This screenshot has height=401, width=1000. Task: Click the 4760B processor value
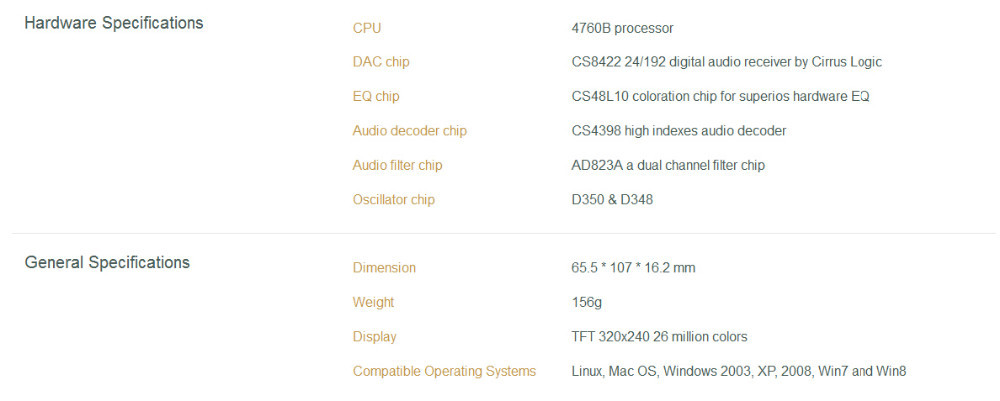click(622, 28)
